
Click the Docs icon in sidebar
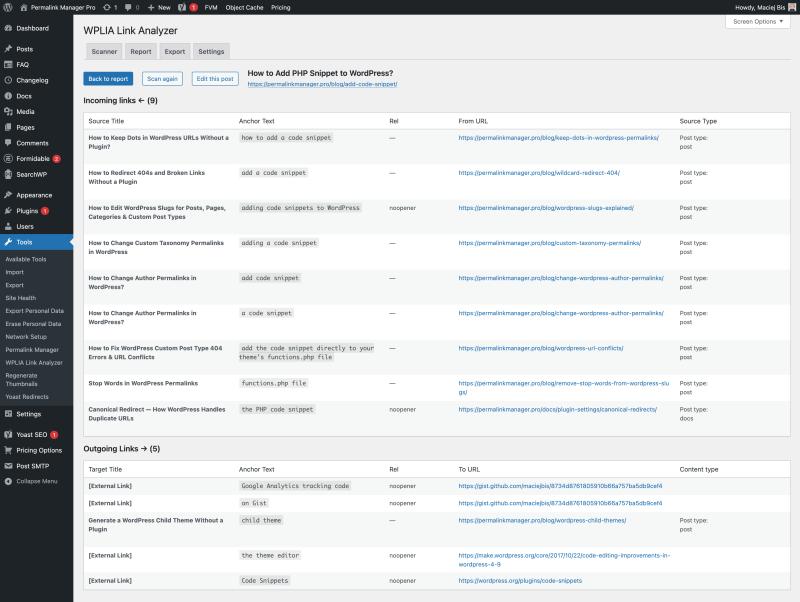[x=8, y=96]
